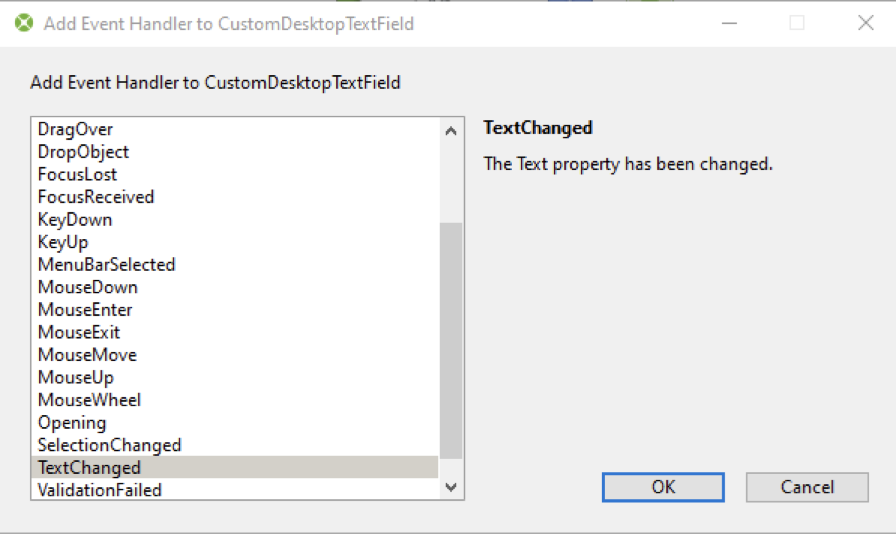Confirm with the OK button
The height and width of the screenshot is (534, 896).
pyautogui.click(x=663, y=487)
